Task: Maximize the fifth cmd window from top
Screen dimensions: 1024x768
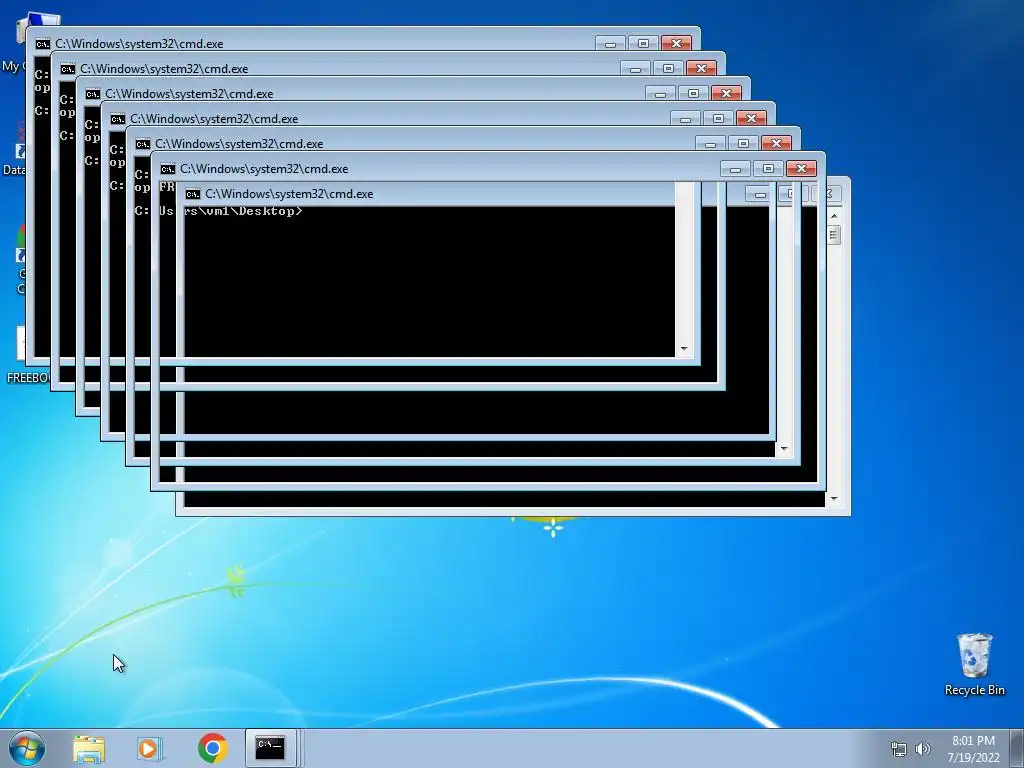Action: coord(743,144)
